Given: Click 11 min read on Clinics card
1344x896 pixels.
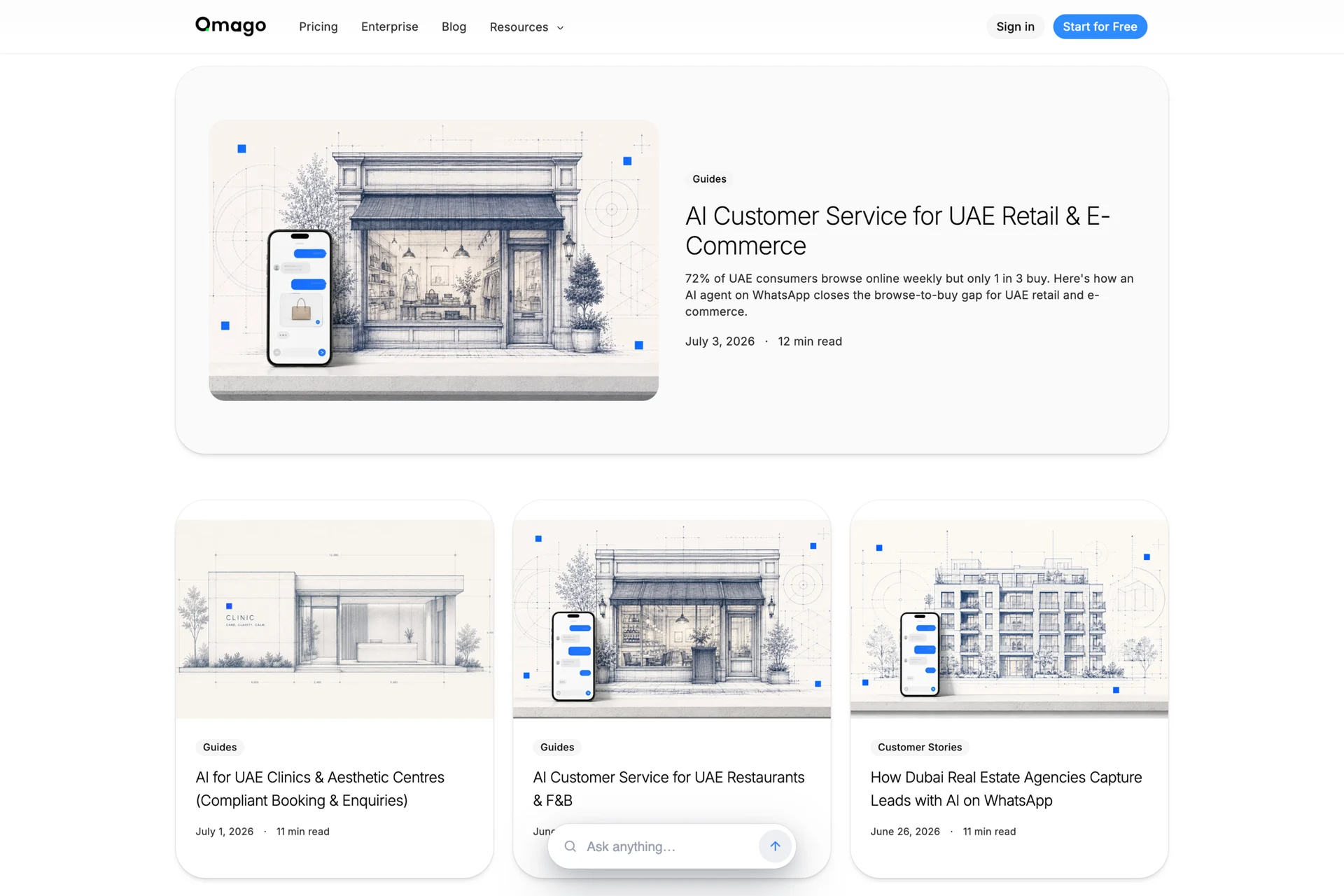Looking at the screenshot, I should [302, 832].
